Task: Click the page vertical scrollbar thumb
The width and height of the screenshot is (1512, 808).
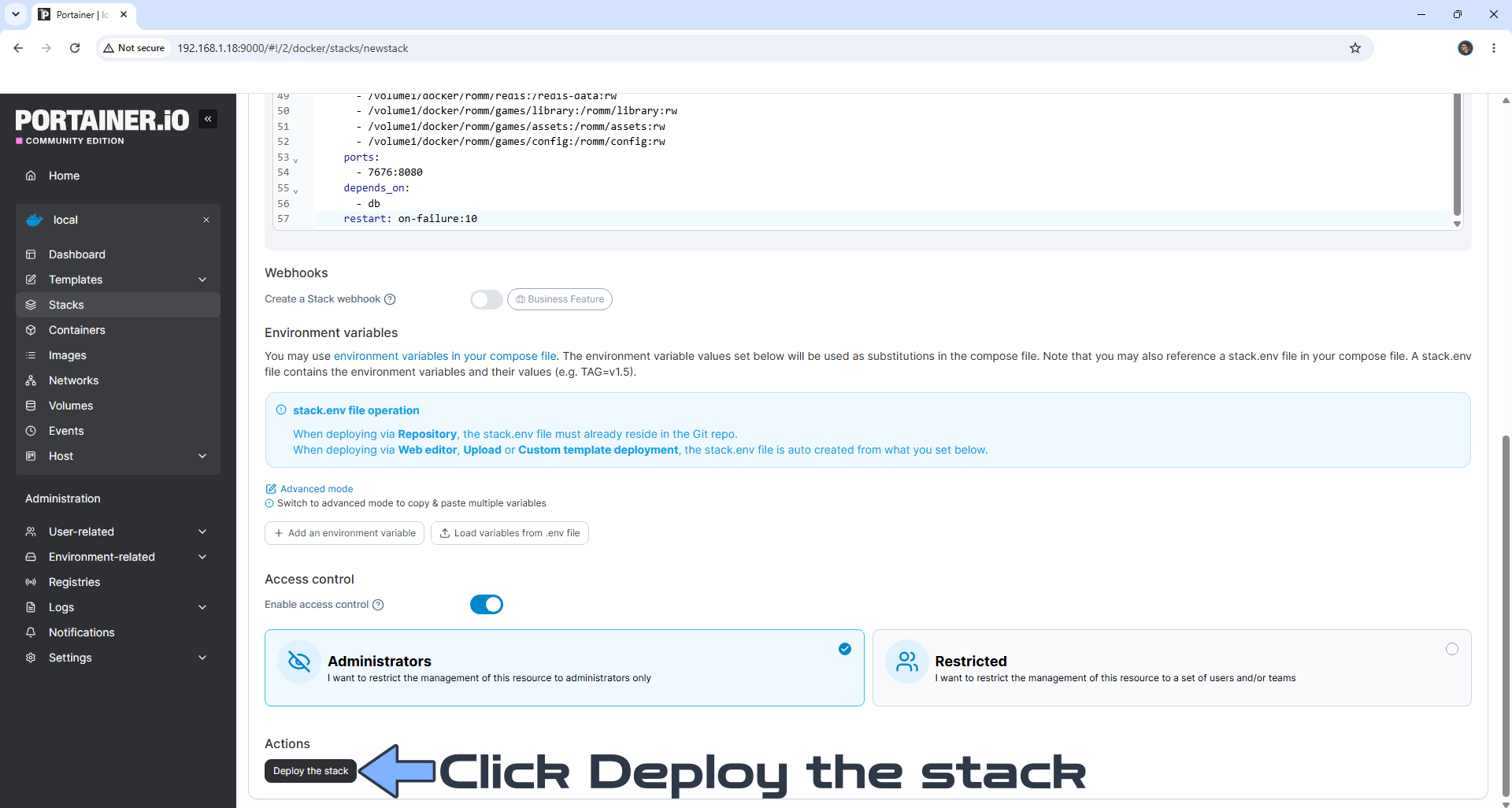Action: [x=1506, y=614]
